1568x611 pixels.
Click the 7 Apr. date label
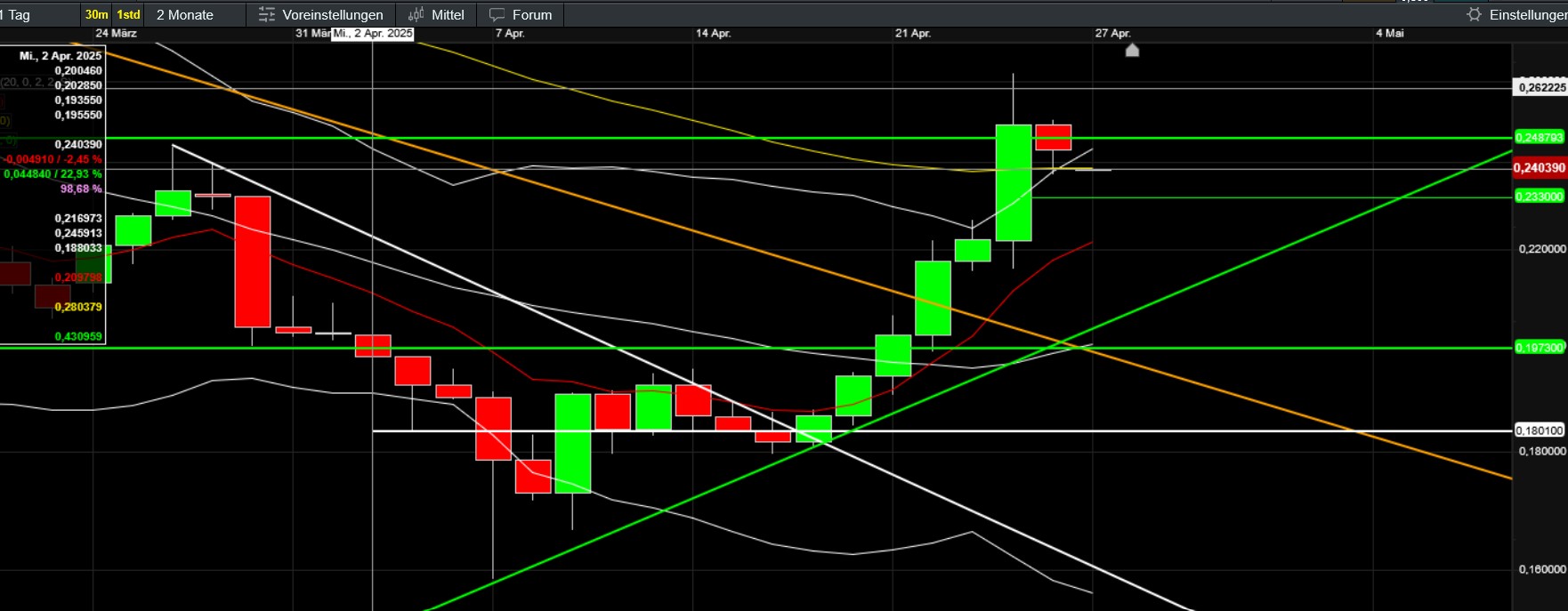(510, 33)
